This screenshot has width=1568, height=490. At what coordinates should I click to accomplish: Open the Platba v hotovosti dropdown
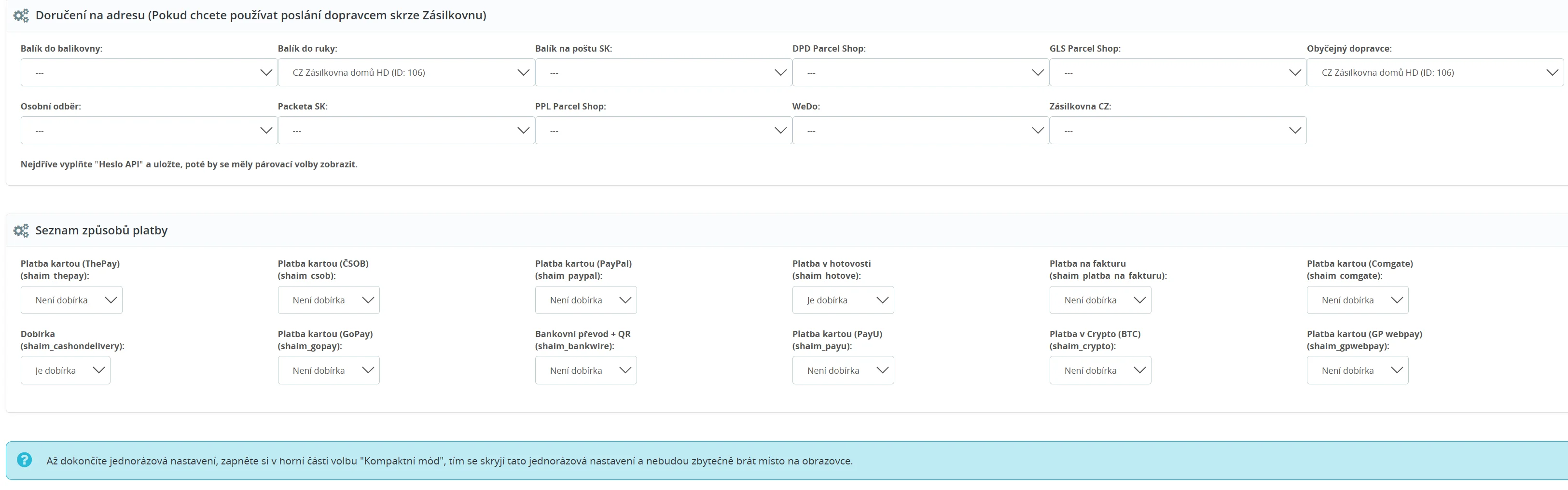point(843,299)
